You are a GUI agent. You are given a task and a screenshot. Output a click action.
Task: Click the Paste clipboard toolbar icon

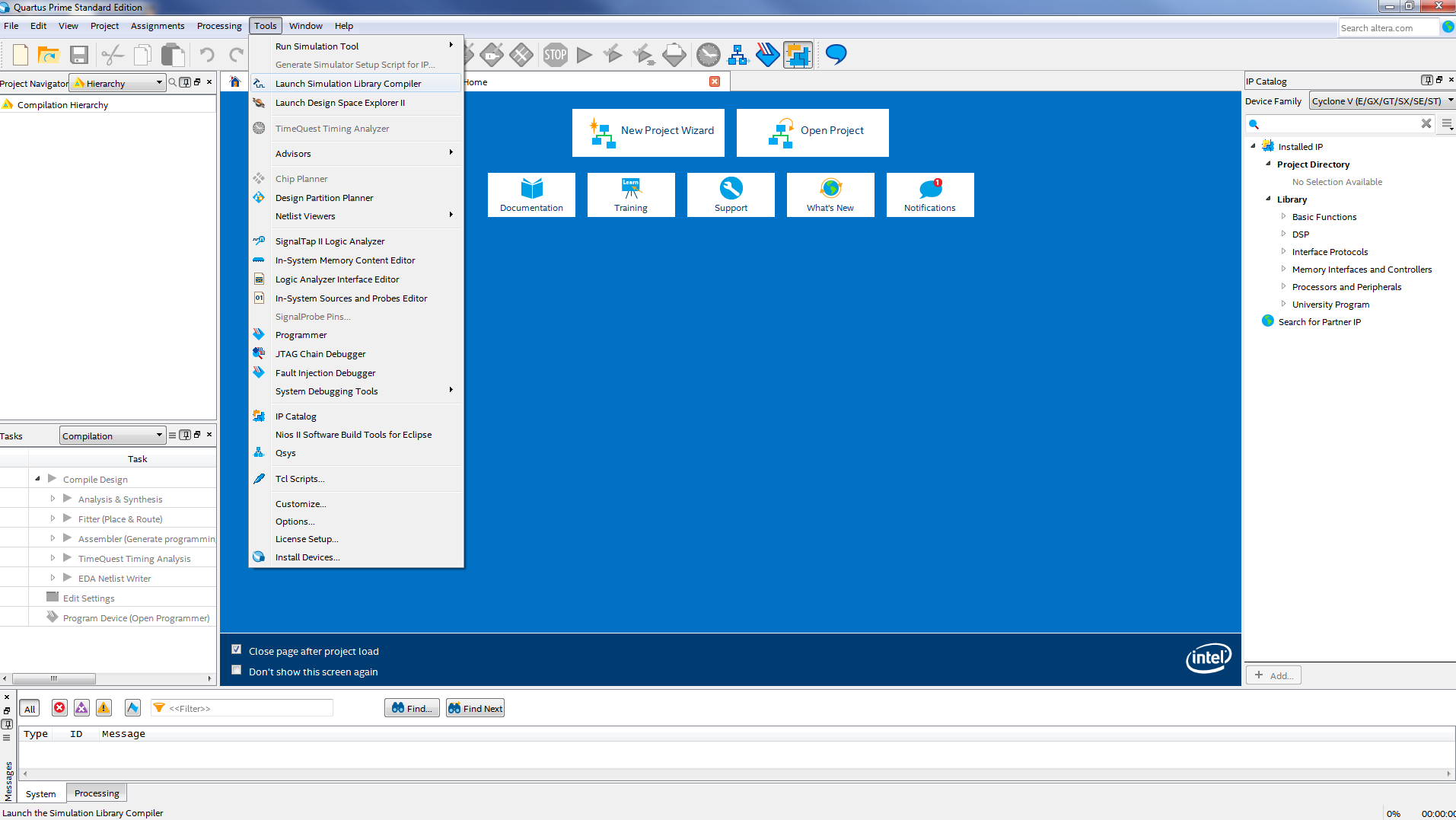173,55
